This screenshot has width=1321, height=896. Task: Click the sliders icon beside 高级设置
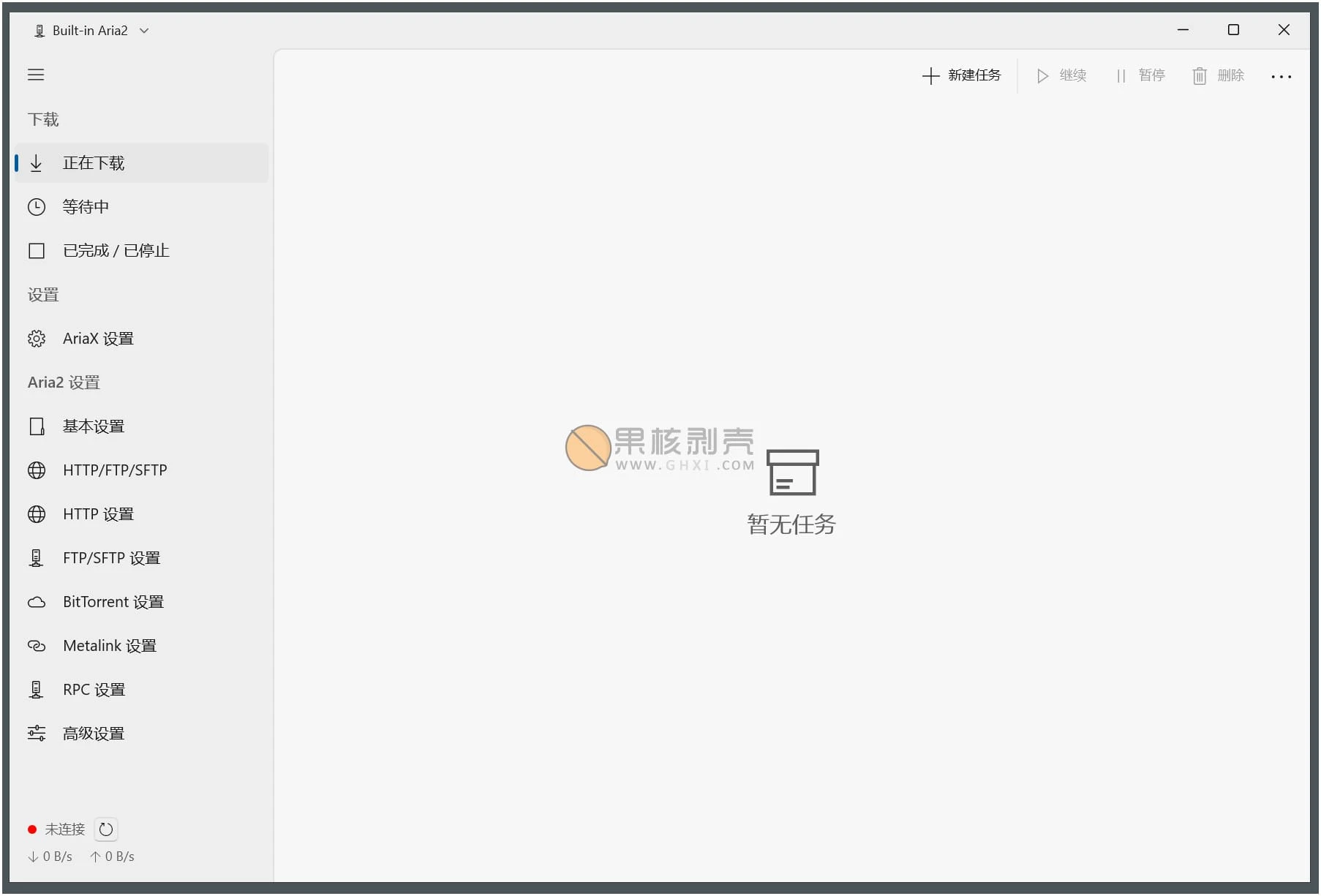37,734
